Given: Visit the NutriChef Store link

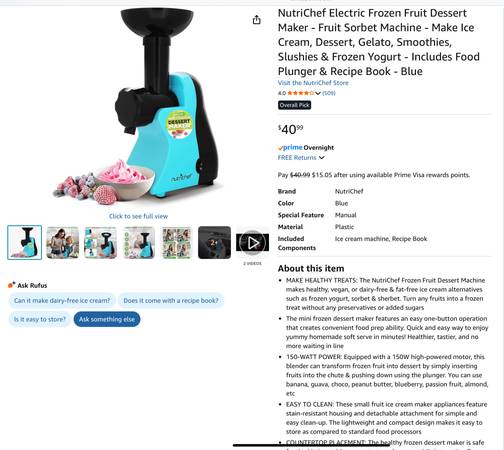Looking at the screenshot, I should tap(313, 83).
